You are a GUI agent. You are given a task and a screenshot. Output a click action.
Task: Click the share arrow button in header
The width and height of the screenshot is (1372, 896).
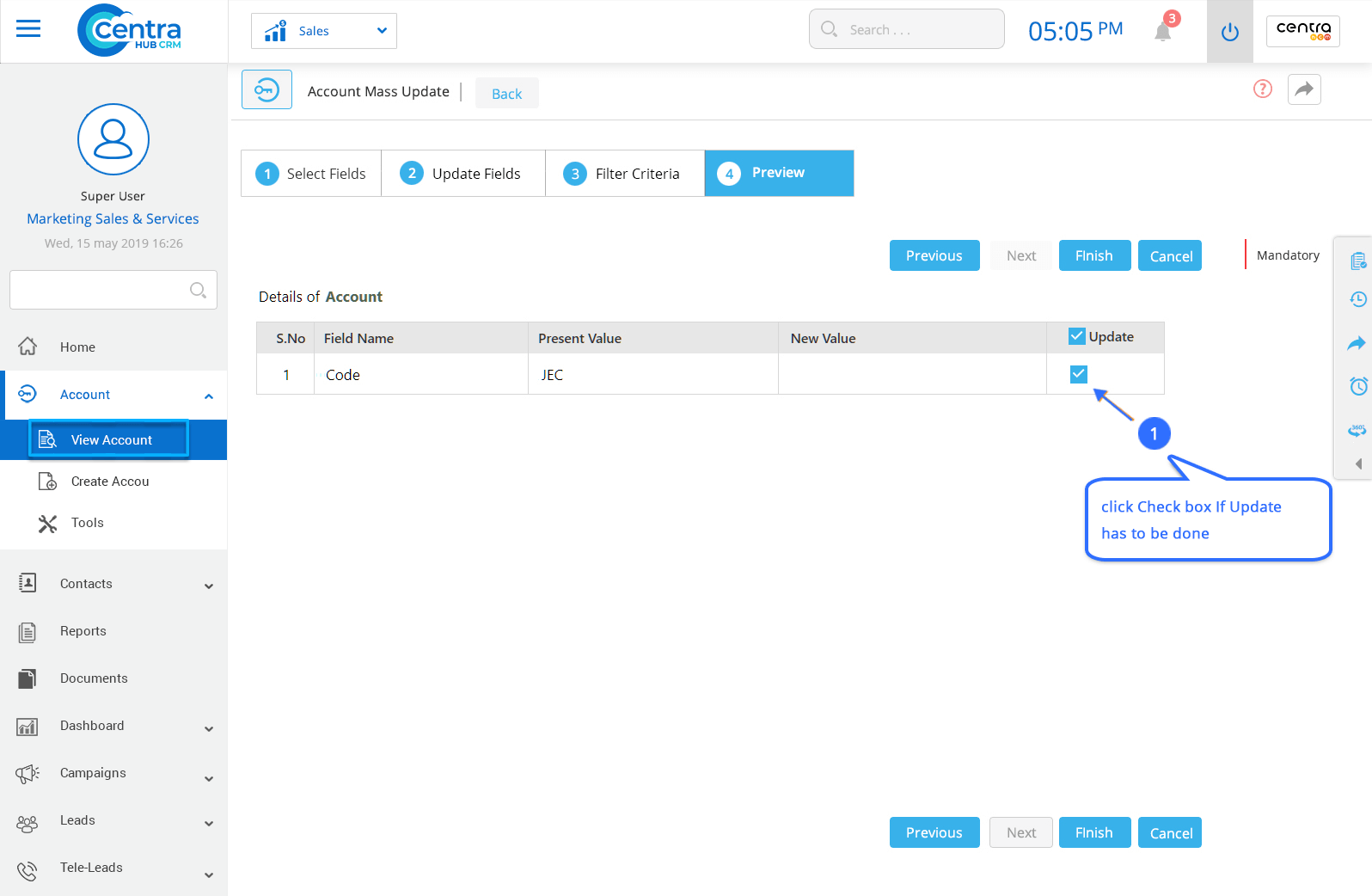pyautogui.click(x=1304, y=89)
